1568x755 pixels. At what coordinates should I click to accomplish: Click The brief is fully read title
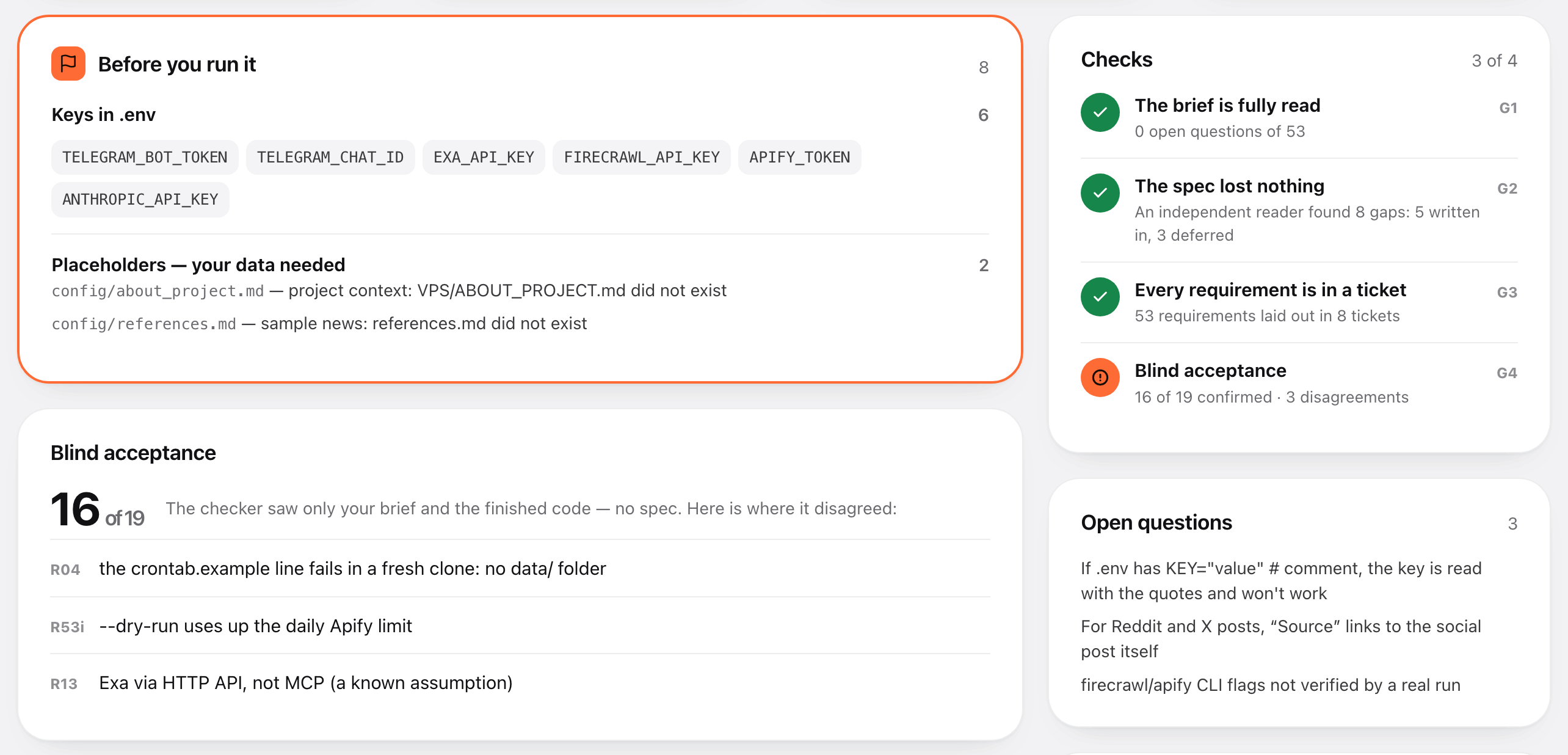pyautogui.click(x=1227, y=106)
